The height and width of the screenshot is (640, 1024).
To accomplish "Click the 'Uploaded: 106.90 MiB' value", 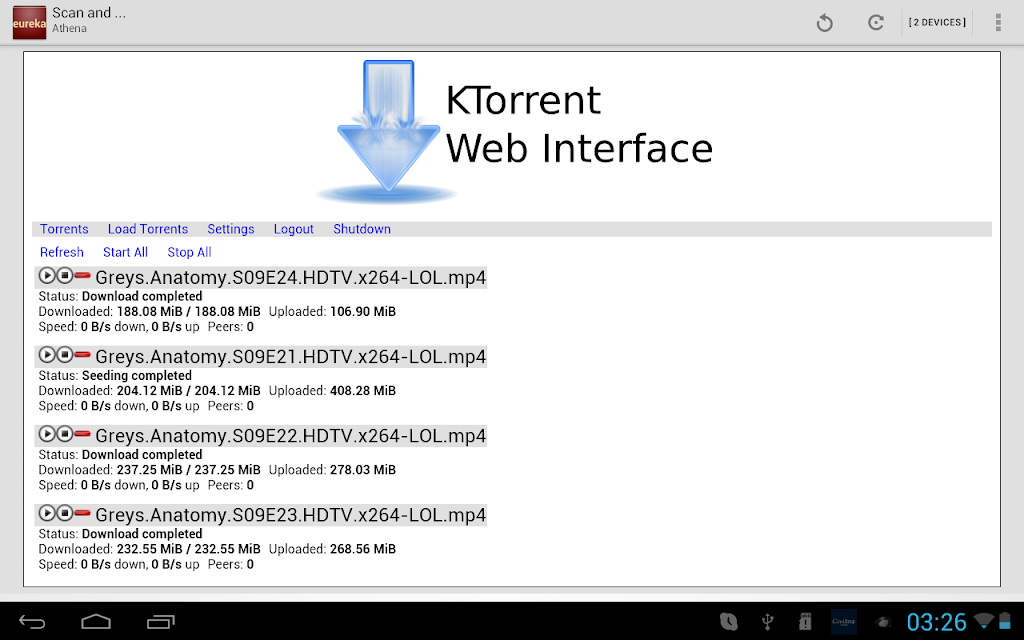I will pos(332,312).
